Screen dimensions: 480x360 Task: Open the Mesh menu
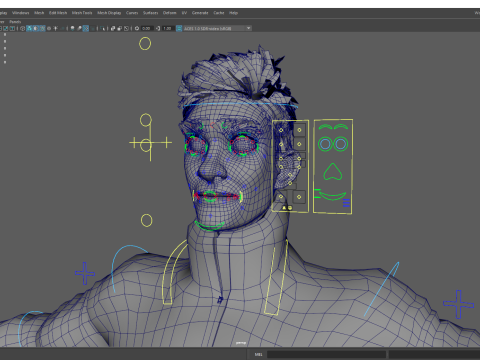click(x=39, y=13)
